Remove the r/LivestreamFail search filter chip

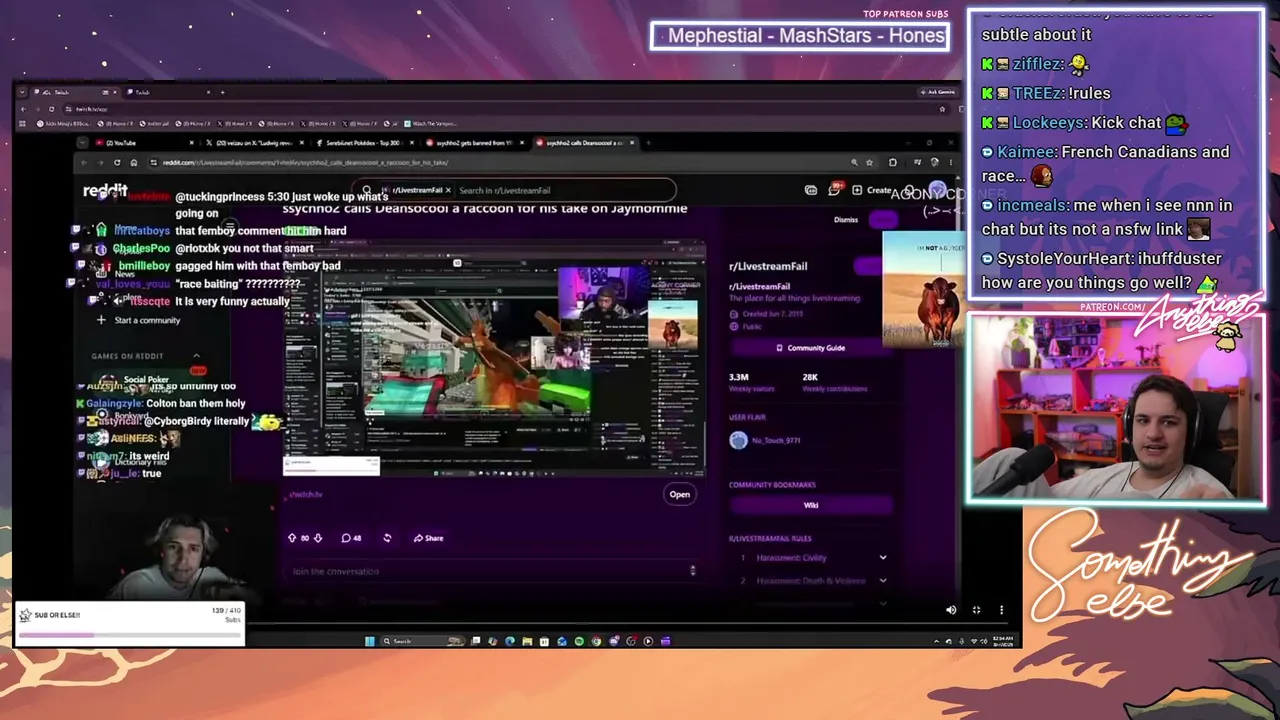[x=448, y=190]
